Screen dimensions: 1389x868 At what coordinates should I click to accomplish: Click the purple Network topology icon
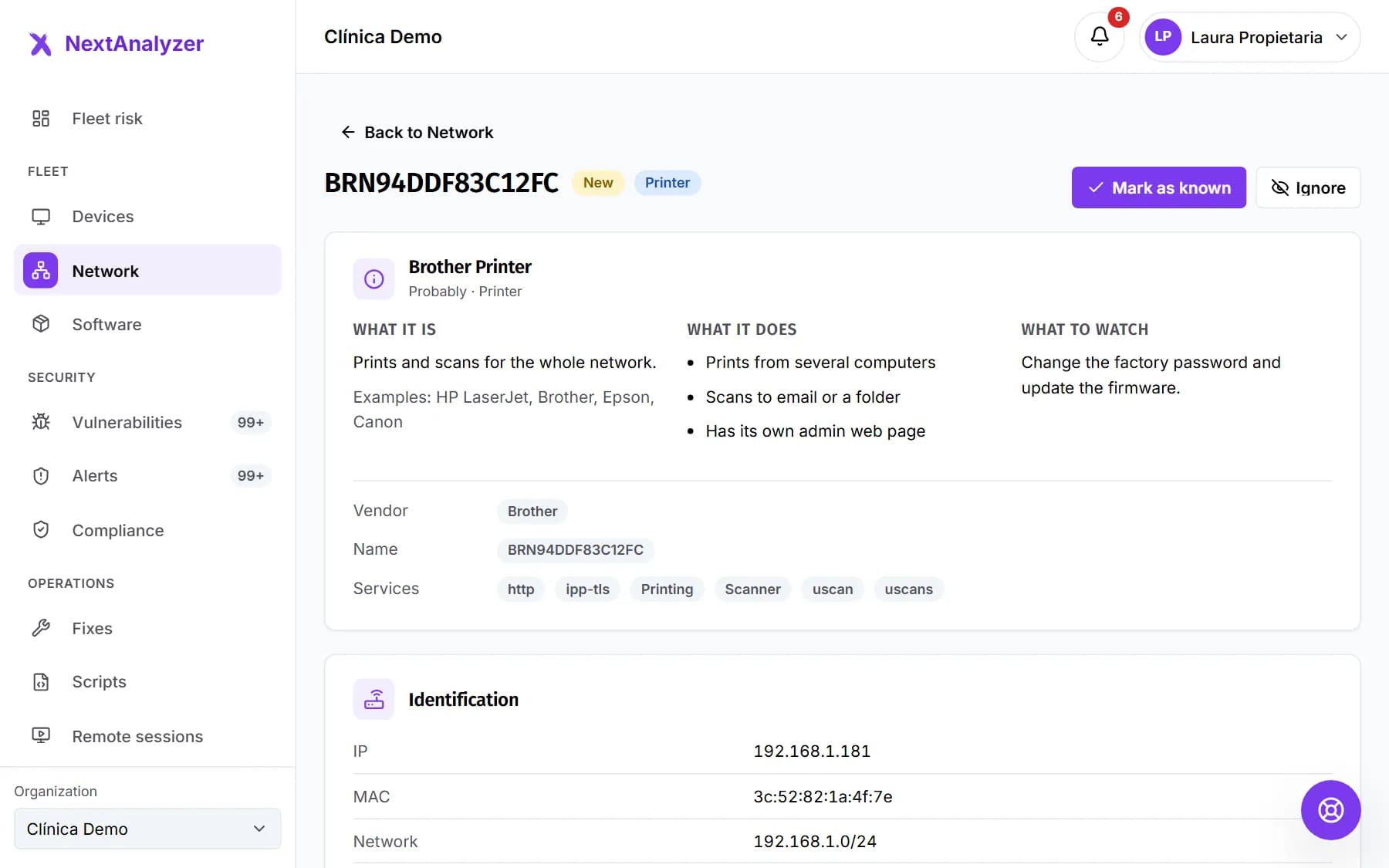coord(41,271)
